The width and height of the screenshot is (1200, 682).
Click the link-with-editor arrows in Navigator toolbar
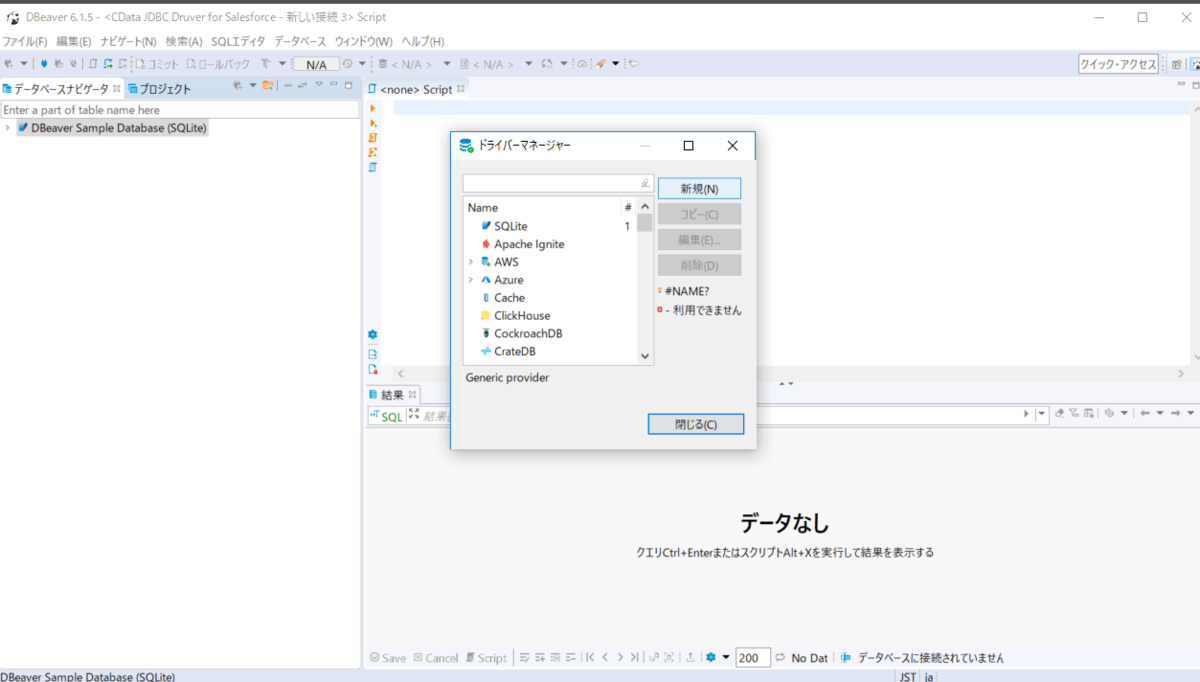[303, 85]
